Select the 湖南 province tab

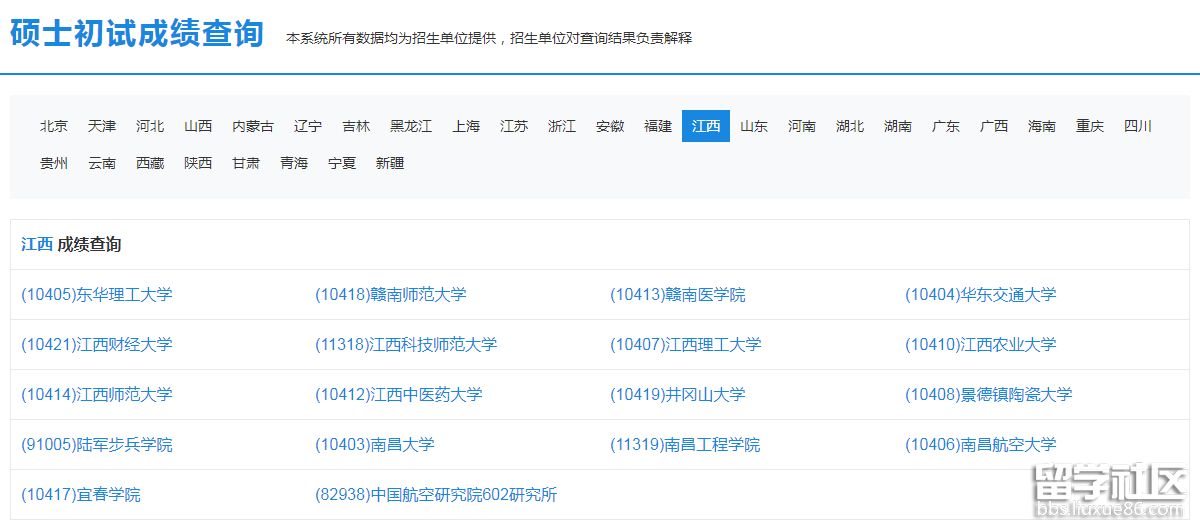coord(898,126)
